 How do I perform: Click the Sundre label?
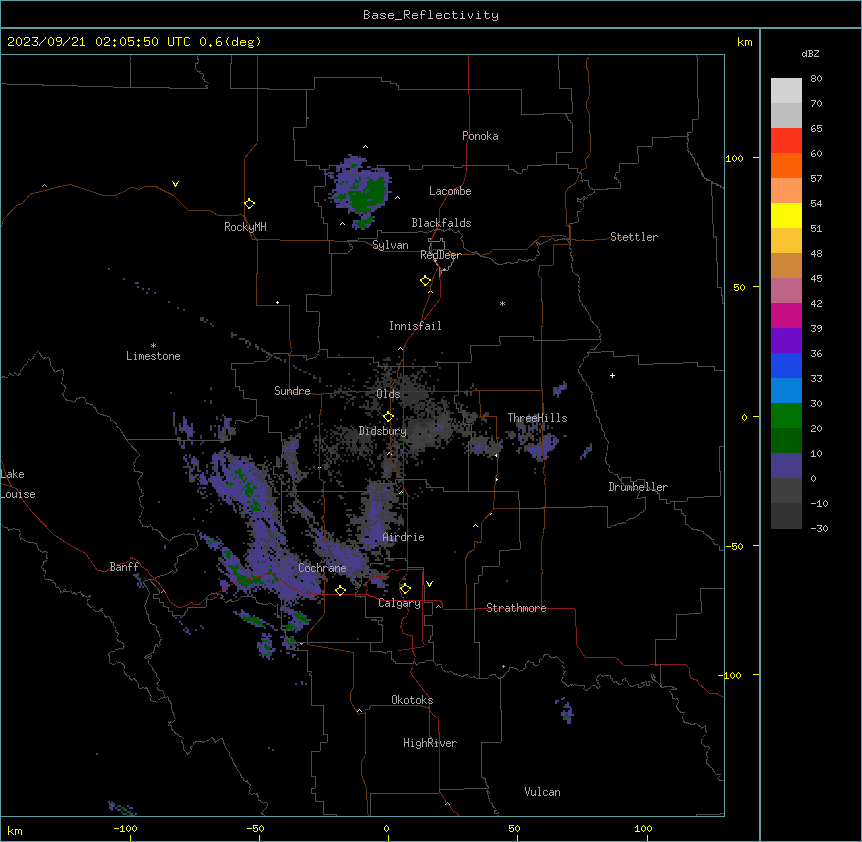(292, 391)
